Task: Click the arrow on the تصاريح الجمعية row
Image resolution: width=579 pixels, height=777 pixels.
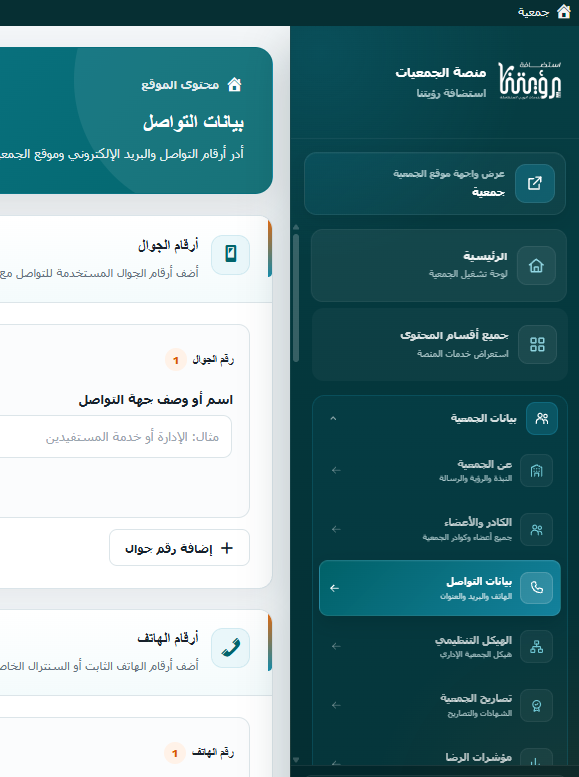Action: click(336, 705)
